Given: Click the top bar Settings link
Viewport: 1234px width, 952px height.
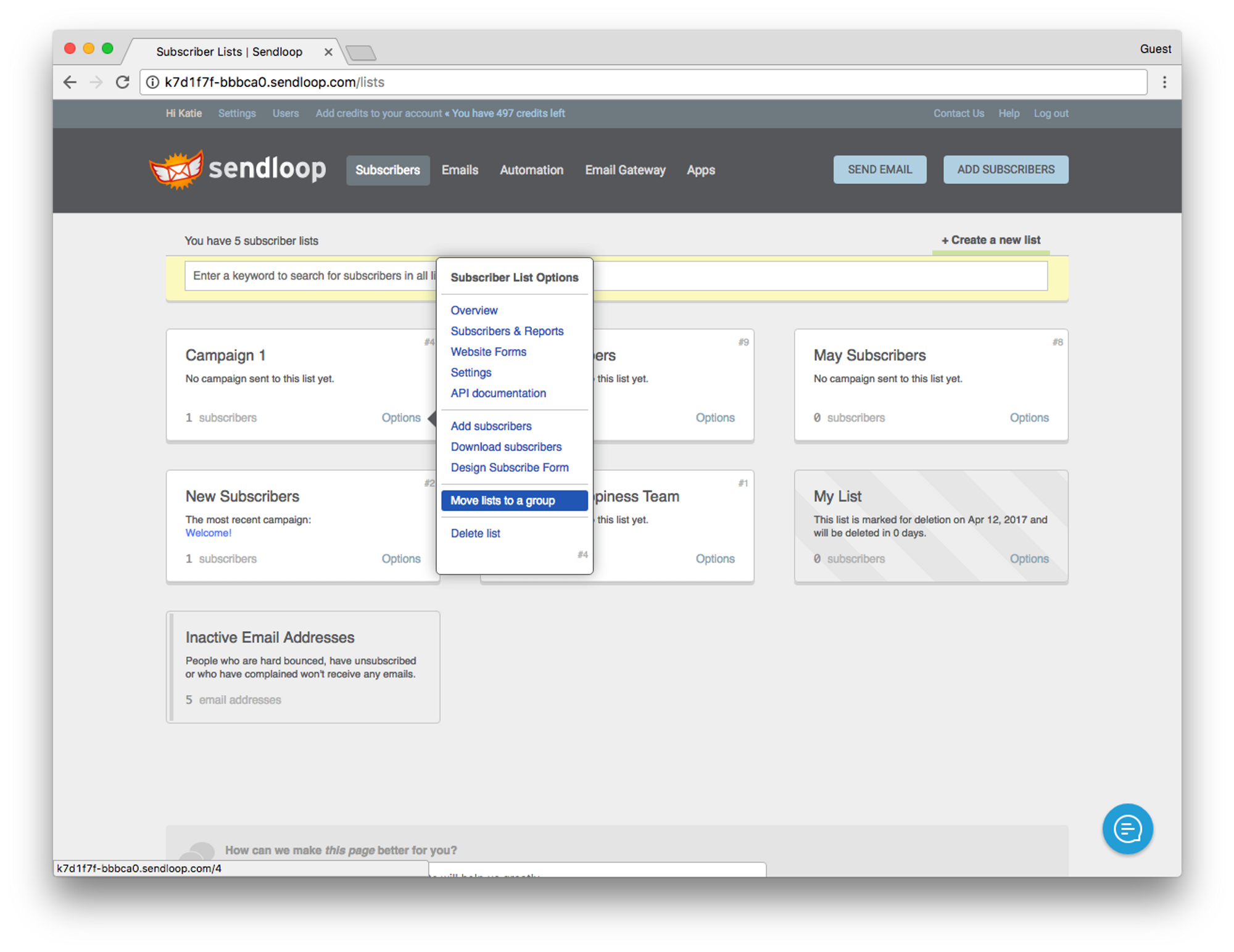Looking at the screenshot, I should coord(236,114).
